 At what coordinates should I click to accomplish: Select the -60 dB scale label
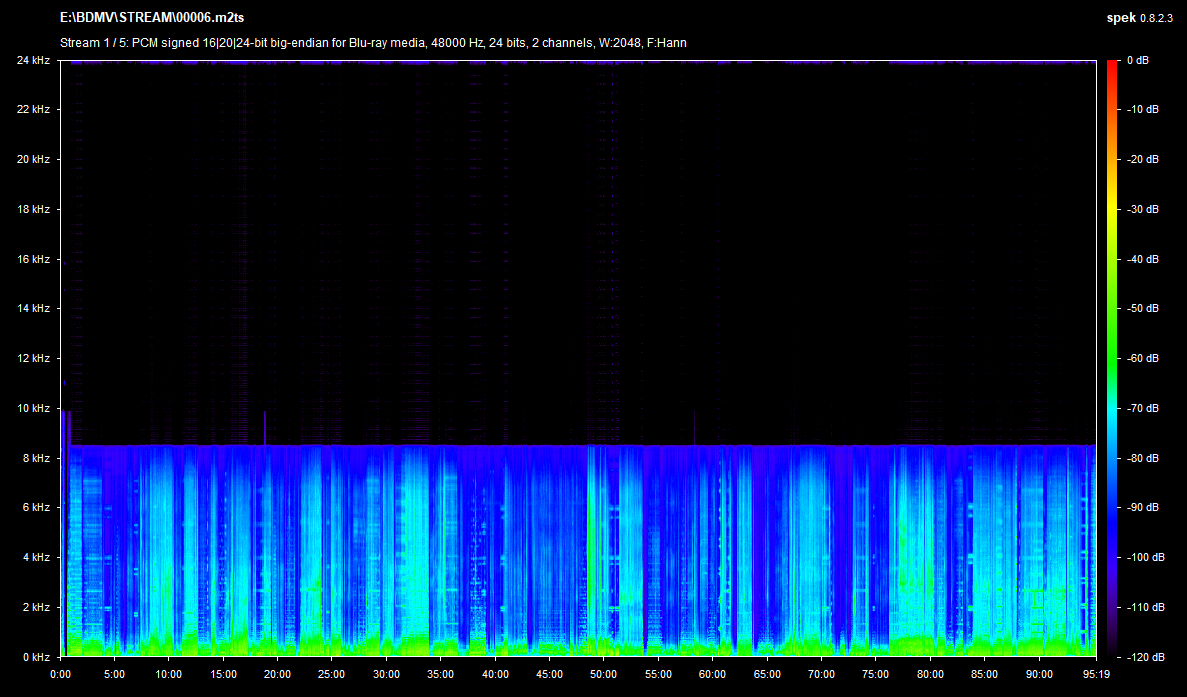click(1143, 358)
